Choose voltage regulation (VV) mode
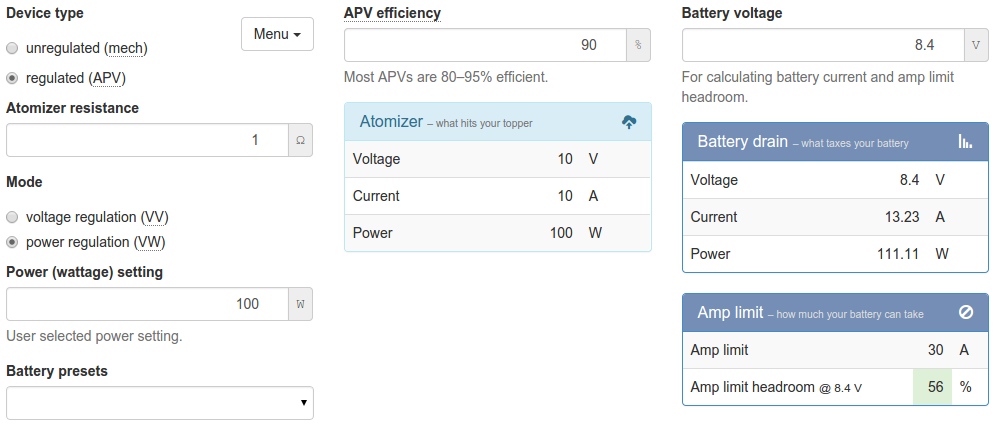The image size is (997, 426). coord(12,217)
